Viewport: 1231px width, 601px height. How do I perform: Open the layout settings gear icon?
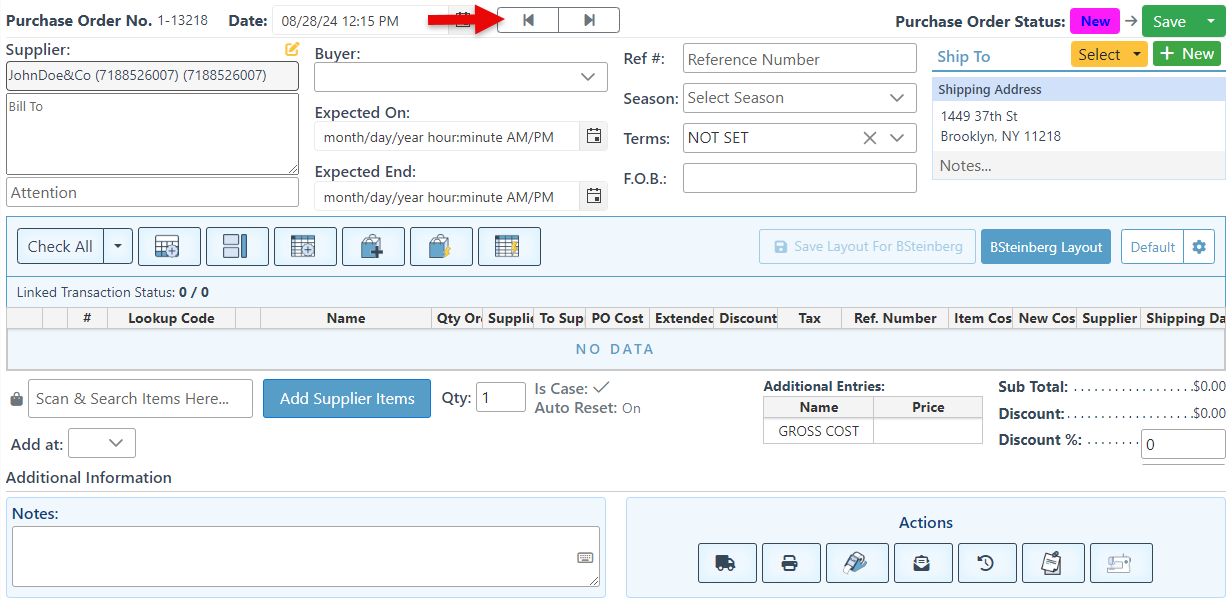coord(1198,247)
